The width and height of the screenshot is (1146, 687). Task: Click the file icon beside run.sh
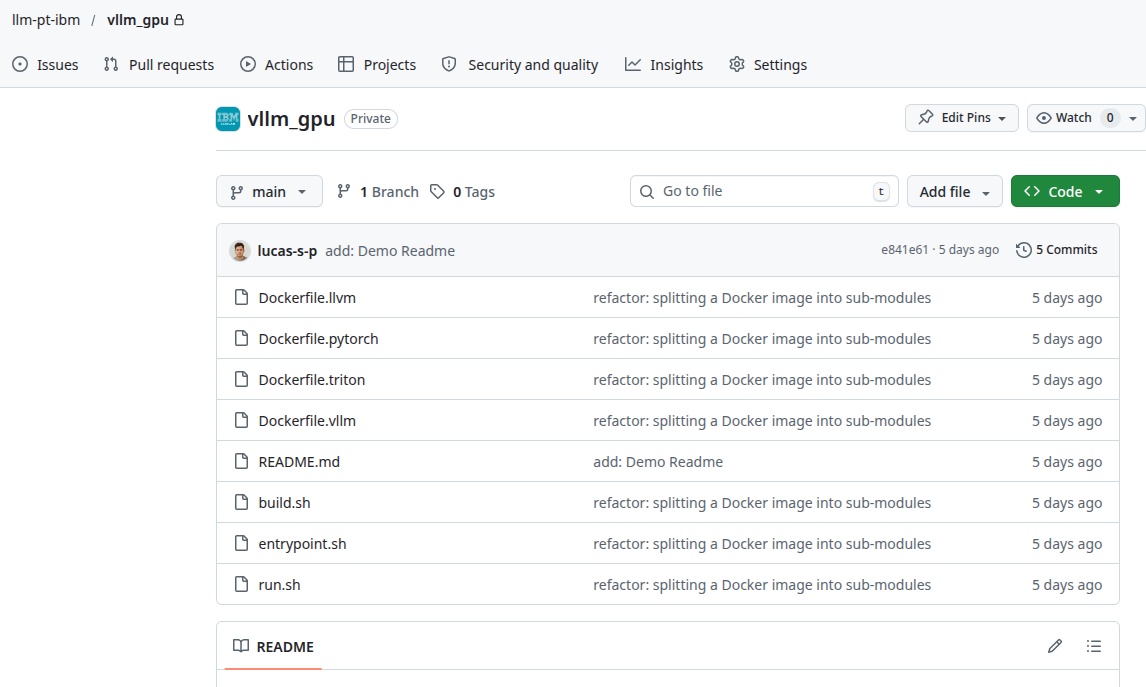click(x=241, y=583)
